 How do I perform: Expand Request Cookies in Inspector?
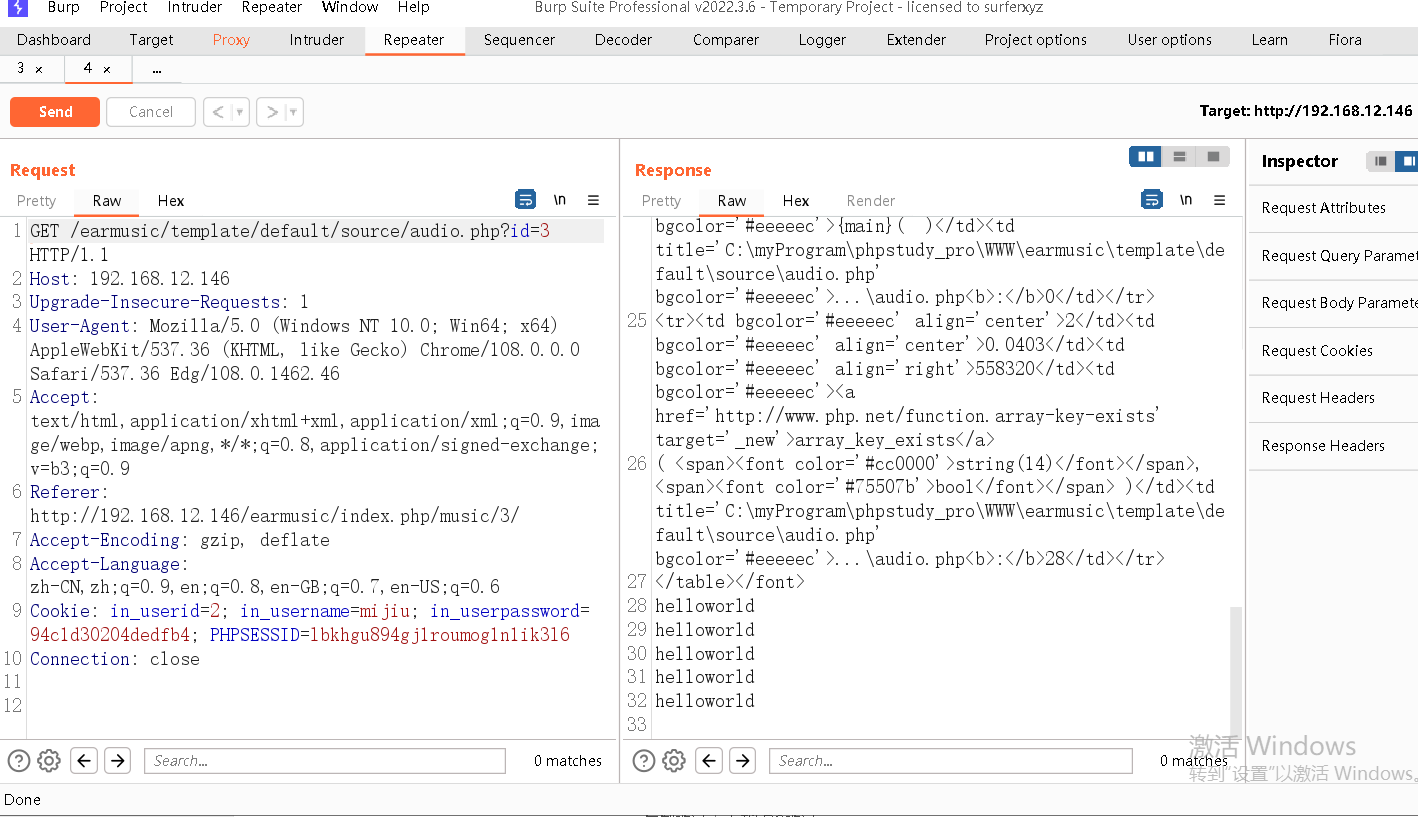[1333, 351]
